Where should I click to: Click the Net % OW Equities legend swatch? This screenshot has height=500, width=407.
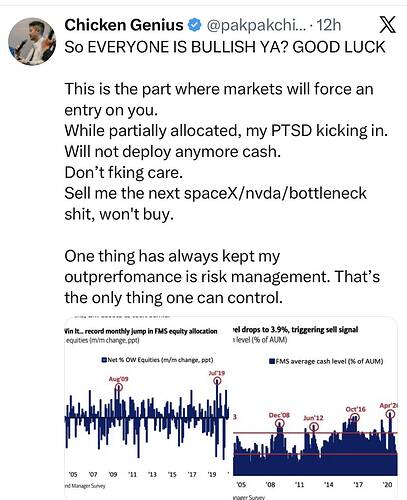tap(104, 360)
